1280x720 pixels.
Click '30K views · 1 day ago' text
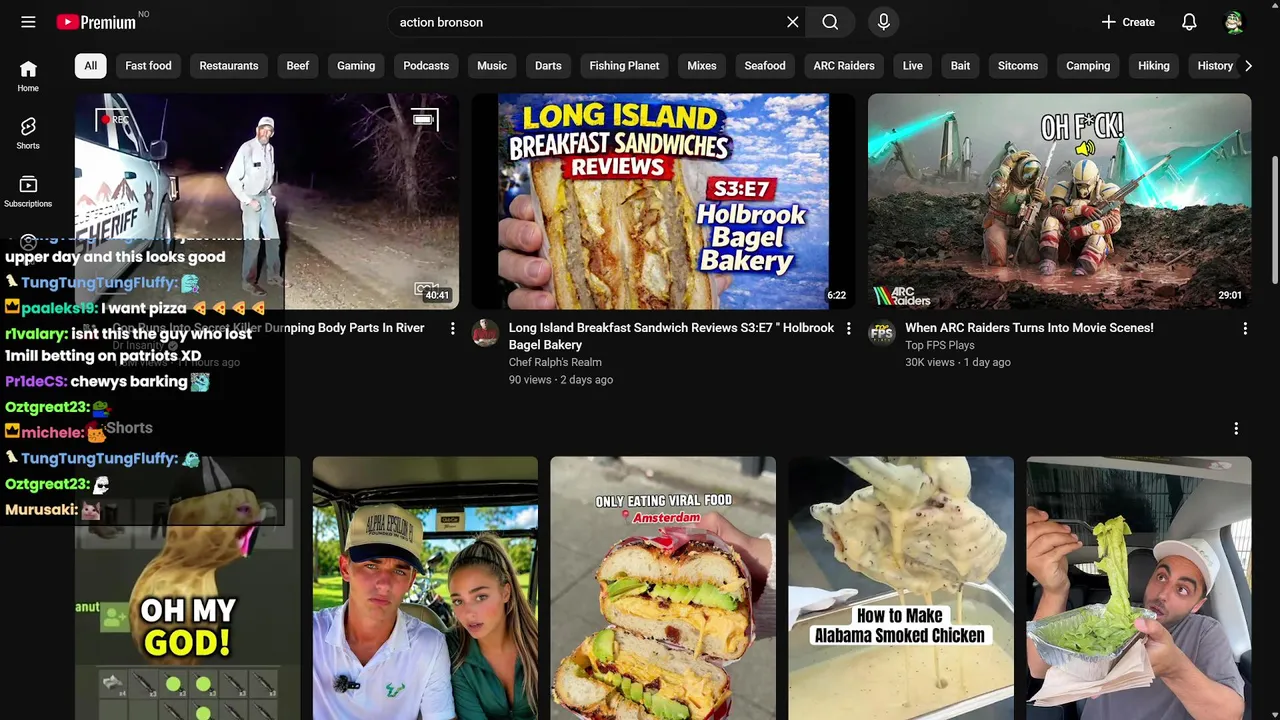click(958, 362)
